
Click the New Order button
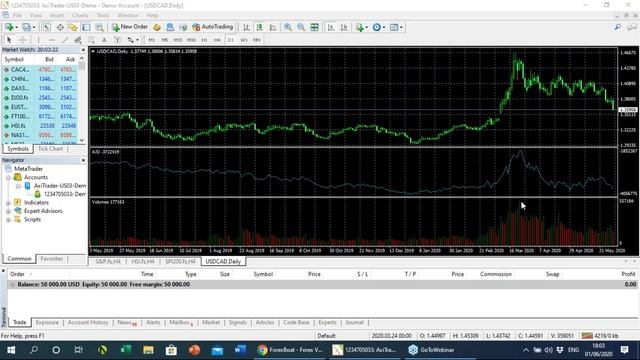[x=129, y=27]
